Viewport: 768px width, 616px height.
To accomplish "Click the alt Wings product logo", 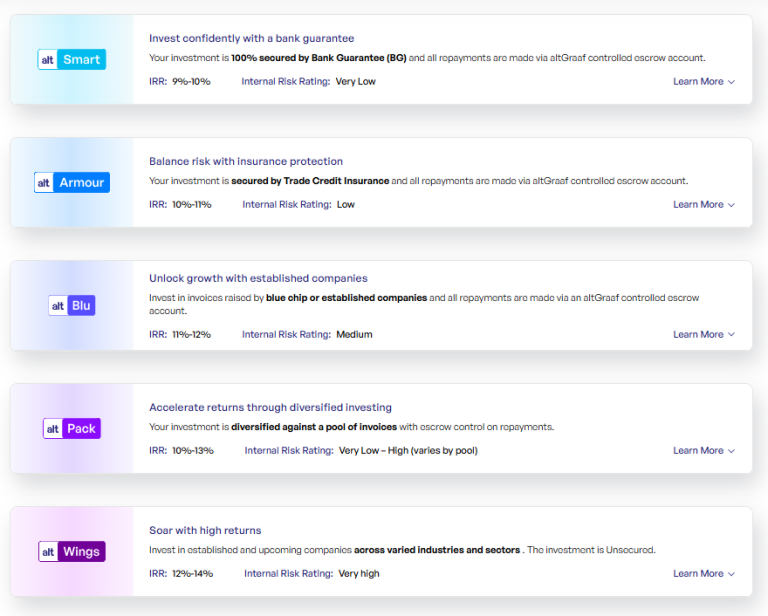I will (72, 551).
